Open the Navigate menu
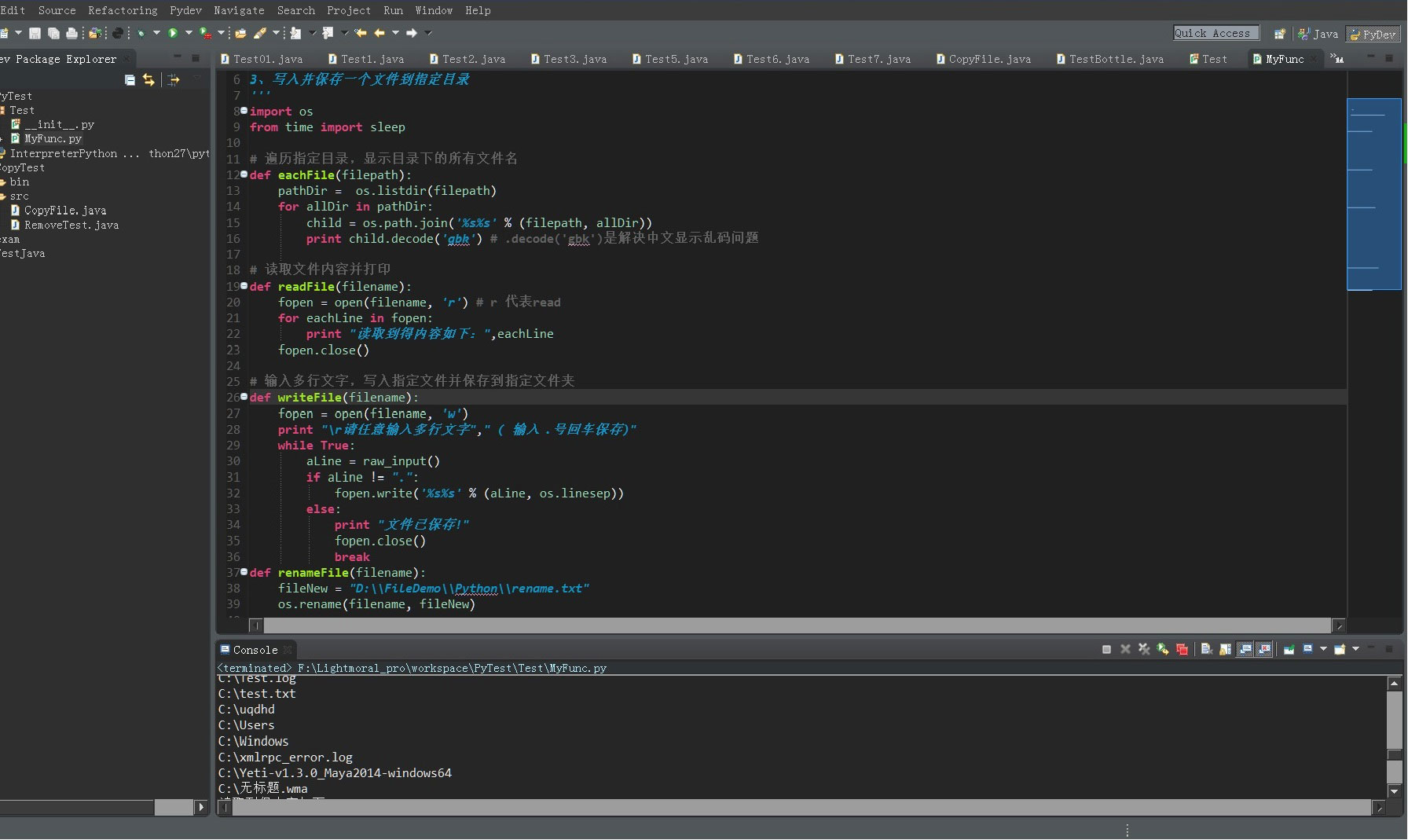The image size is (1408, 840). pyautogui.click(x=239, y=10)
